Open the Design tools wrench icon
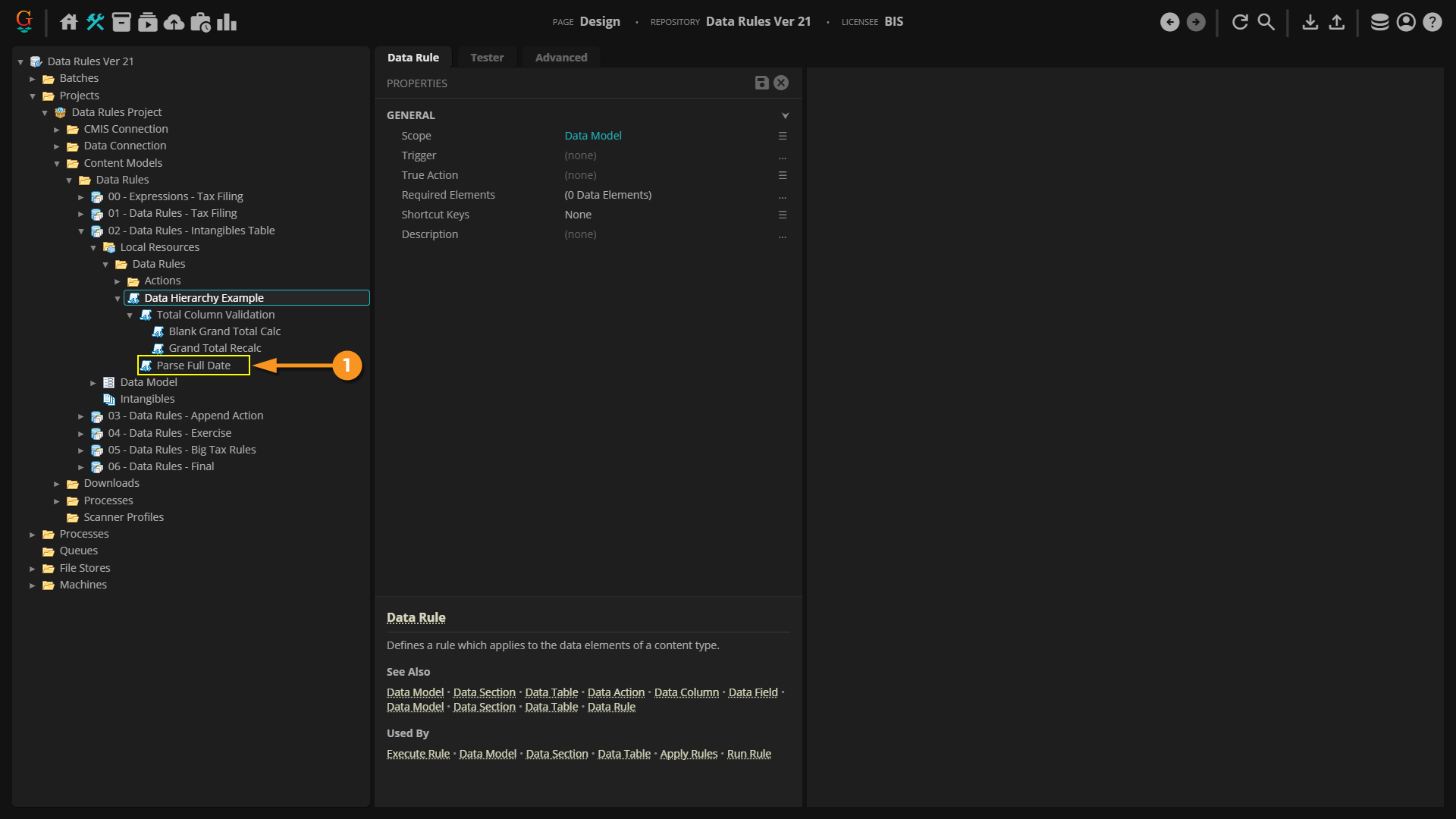This screenshot has height=819, width=1456. (x=95, y=22)
